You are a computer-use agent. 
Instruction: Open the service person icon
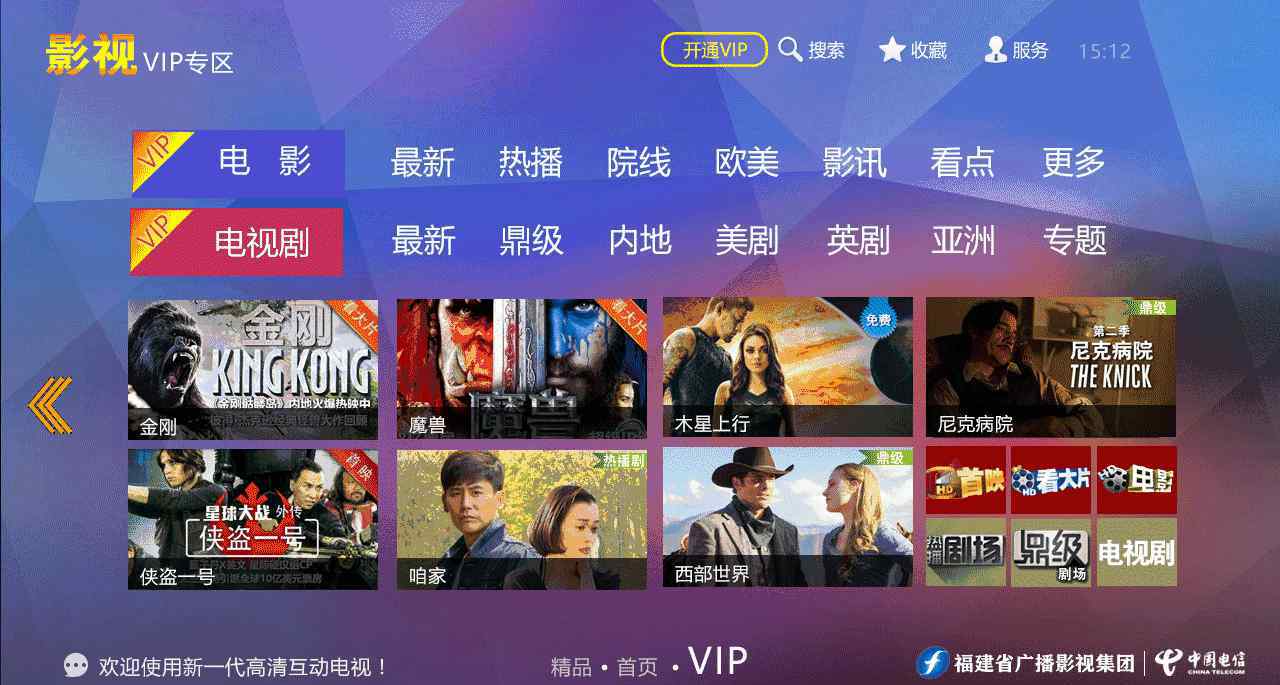(x=995, y=49)
